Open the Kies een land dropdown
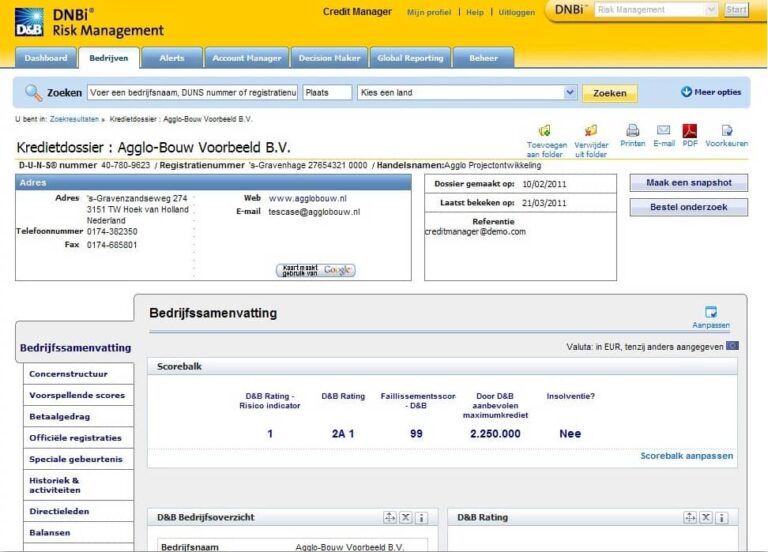Screen dimensions: 768x552 tap(570, 92)
